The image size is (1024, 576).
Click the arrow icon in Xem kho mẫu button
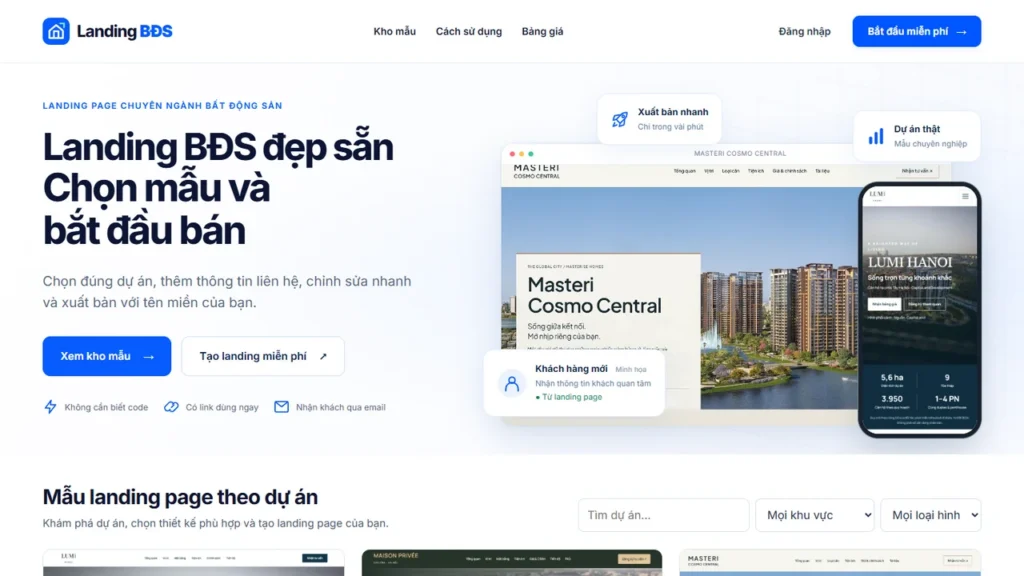pyautogui.click(x=149, y=357)
